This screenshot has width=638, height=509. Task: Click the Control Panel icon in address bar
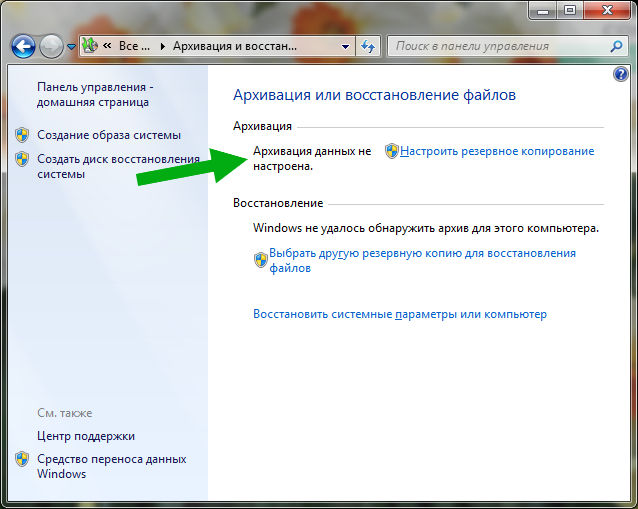pos(90,46)
